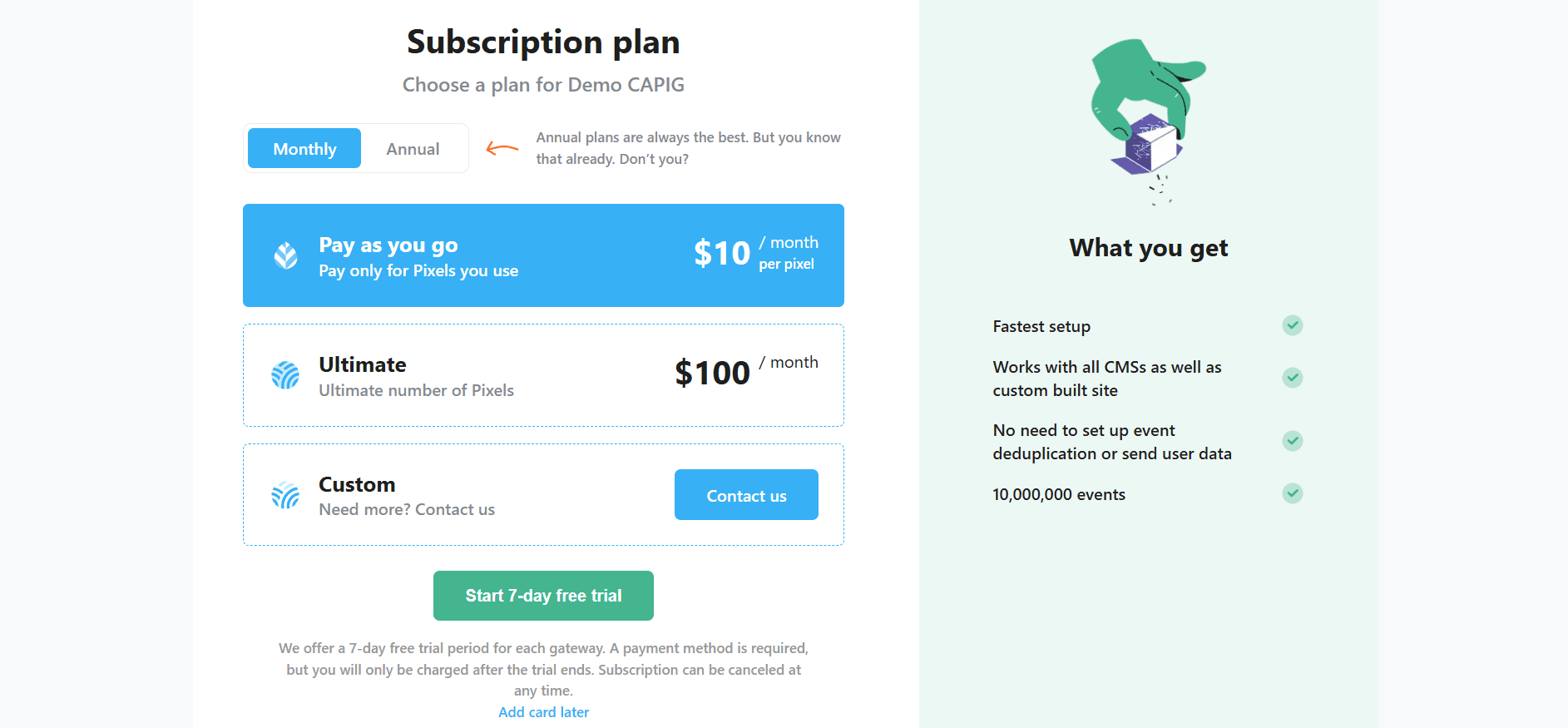Switch billing to Monthly

pos(304,148)
